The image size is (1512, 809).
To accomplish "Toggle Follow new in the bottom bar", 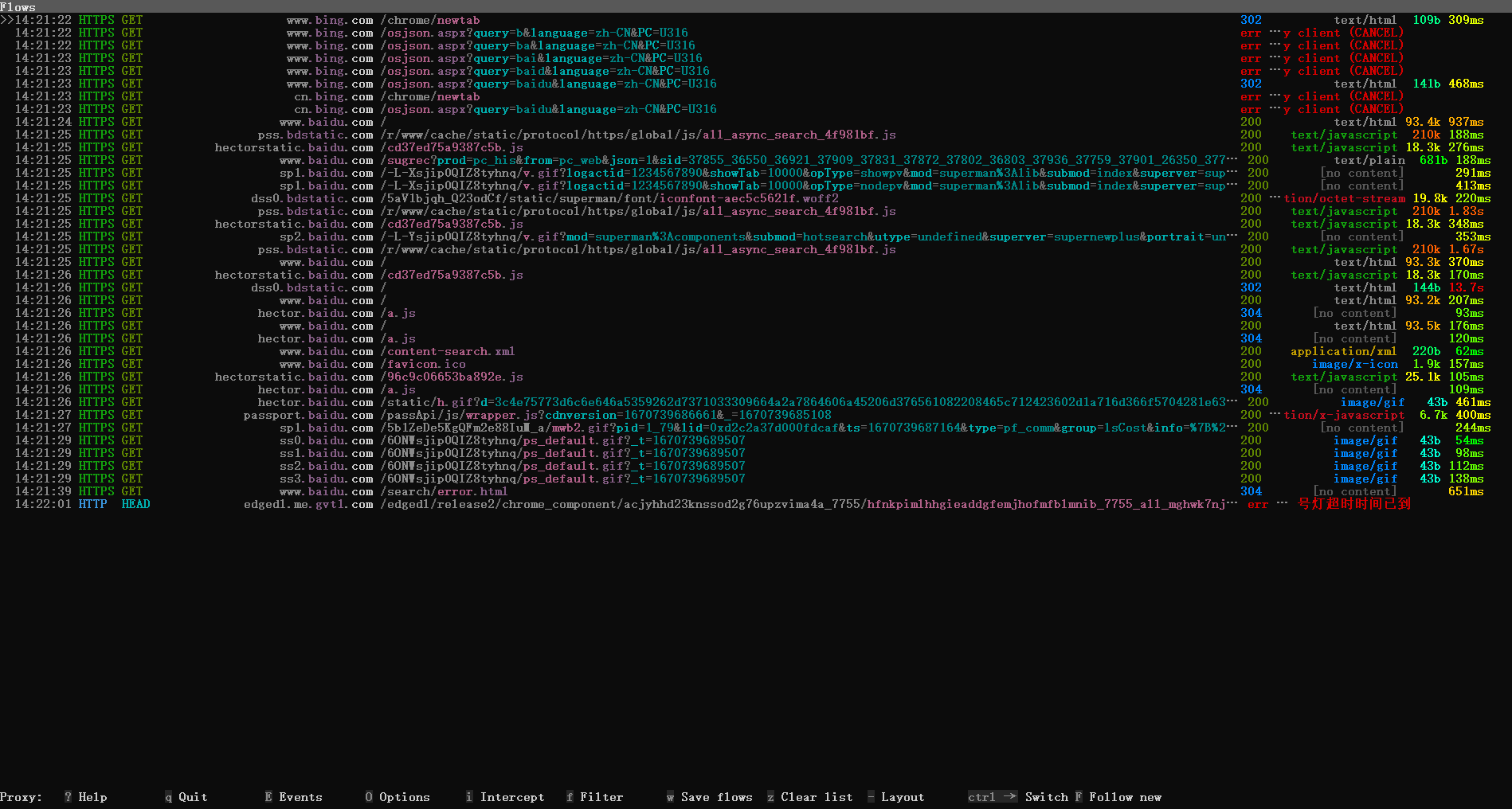I will click(x=1118, y=797).
